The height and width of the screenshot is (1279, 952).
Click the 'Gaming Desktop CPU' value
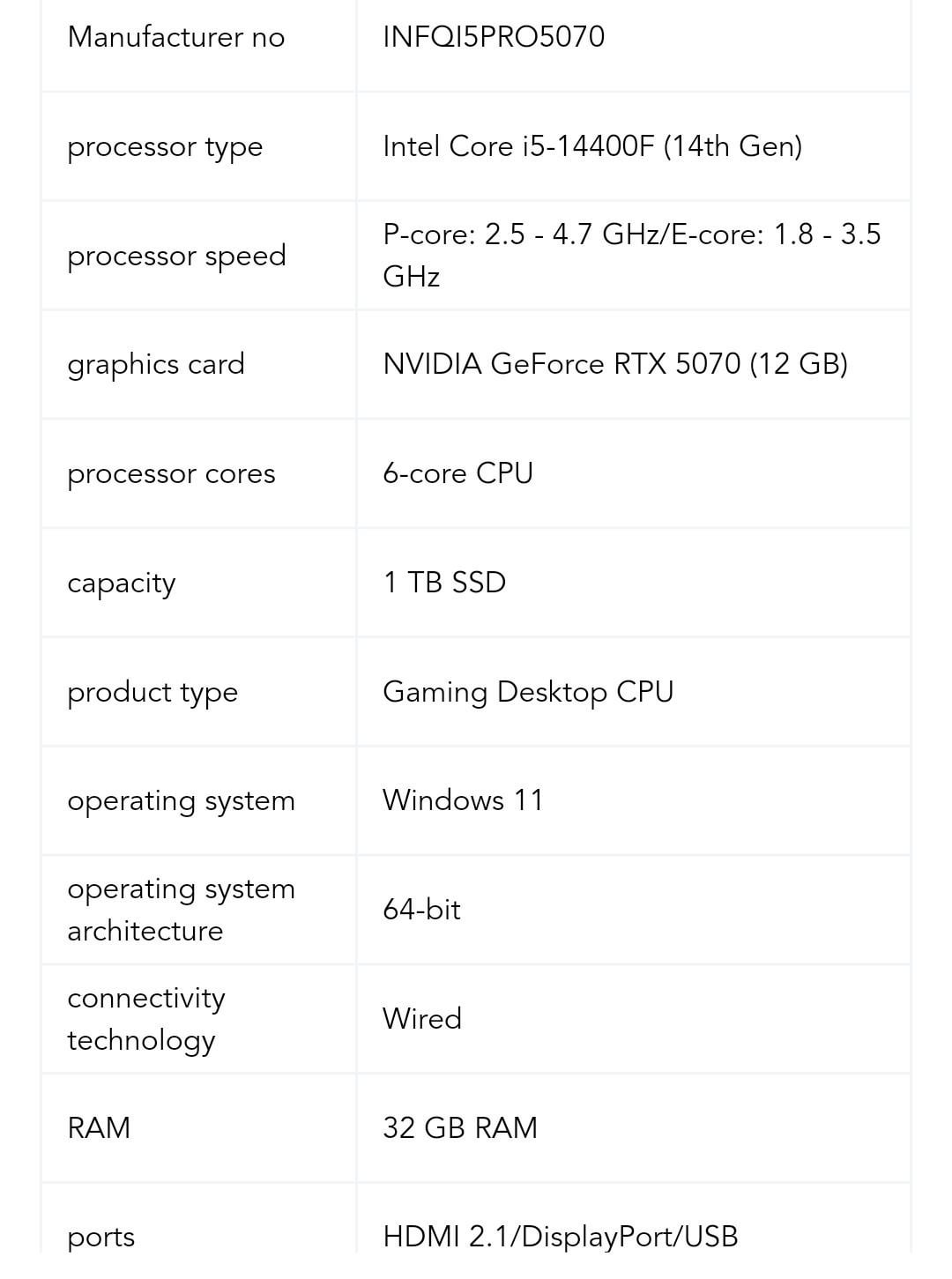point(528,692)
